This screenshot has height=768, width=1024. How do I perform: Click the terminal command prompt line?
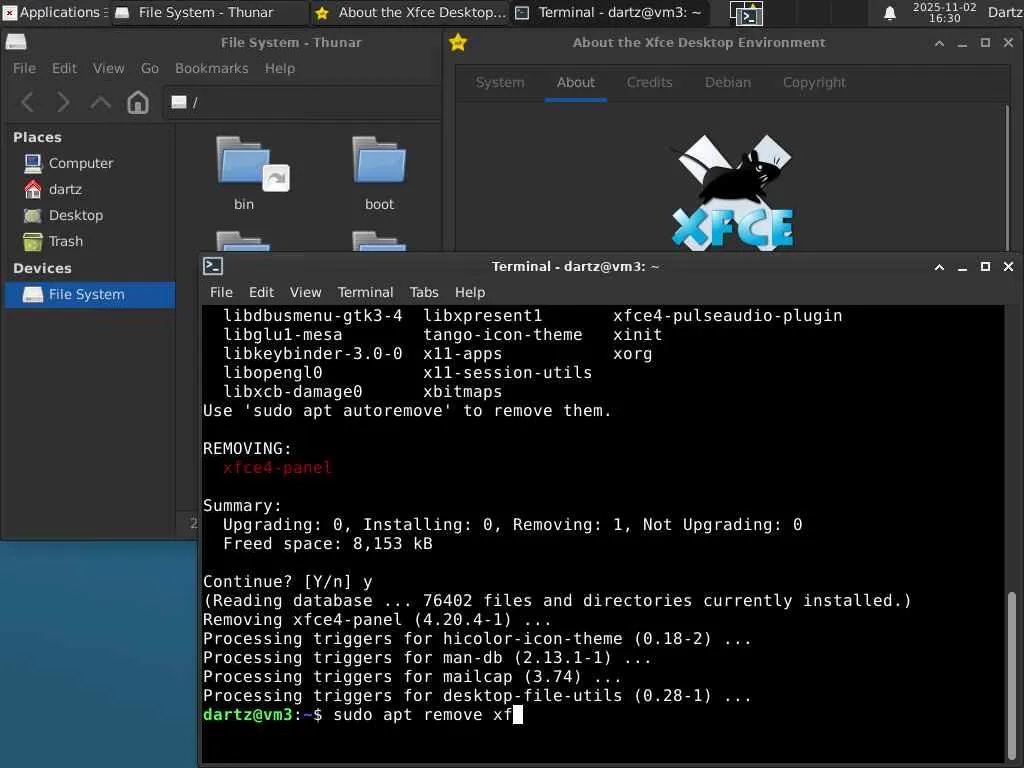pyautogui.click(x=362, y=714)
